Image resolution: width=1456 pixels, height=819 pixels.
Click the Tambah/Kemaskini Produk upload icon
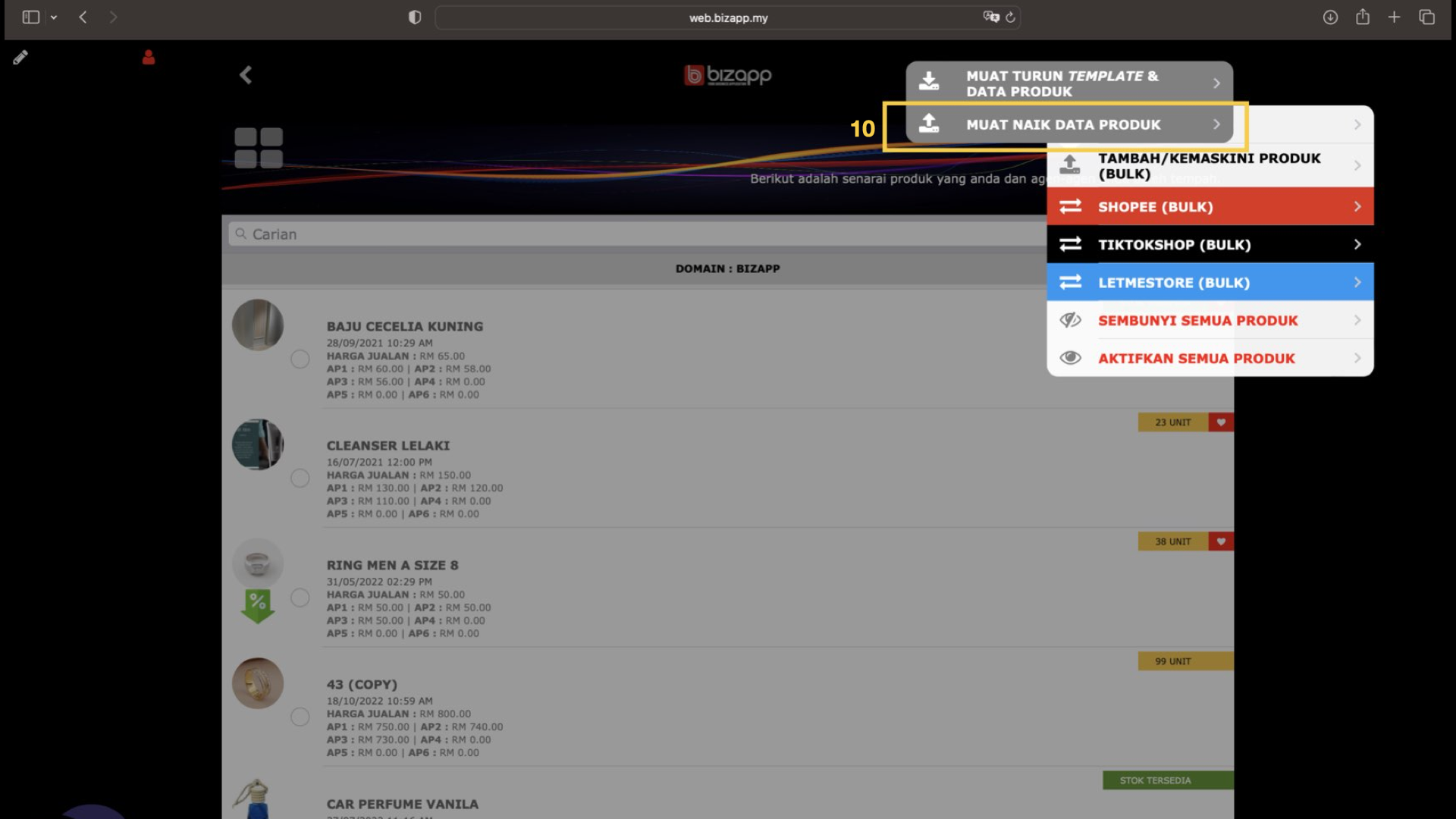pos(1070,164)
